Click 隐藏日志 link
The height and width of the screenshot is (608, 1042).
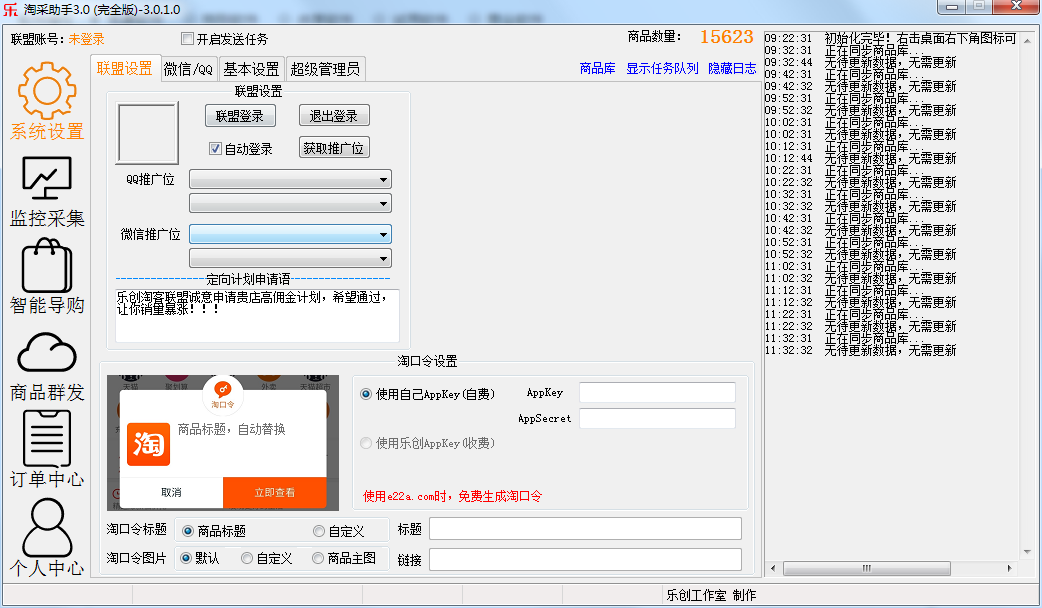click(732, 68)
